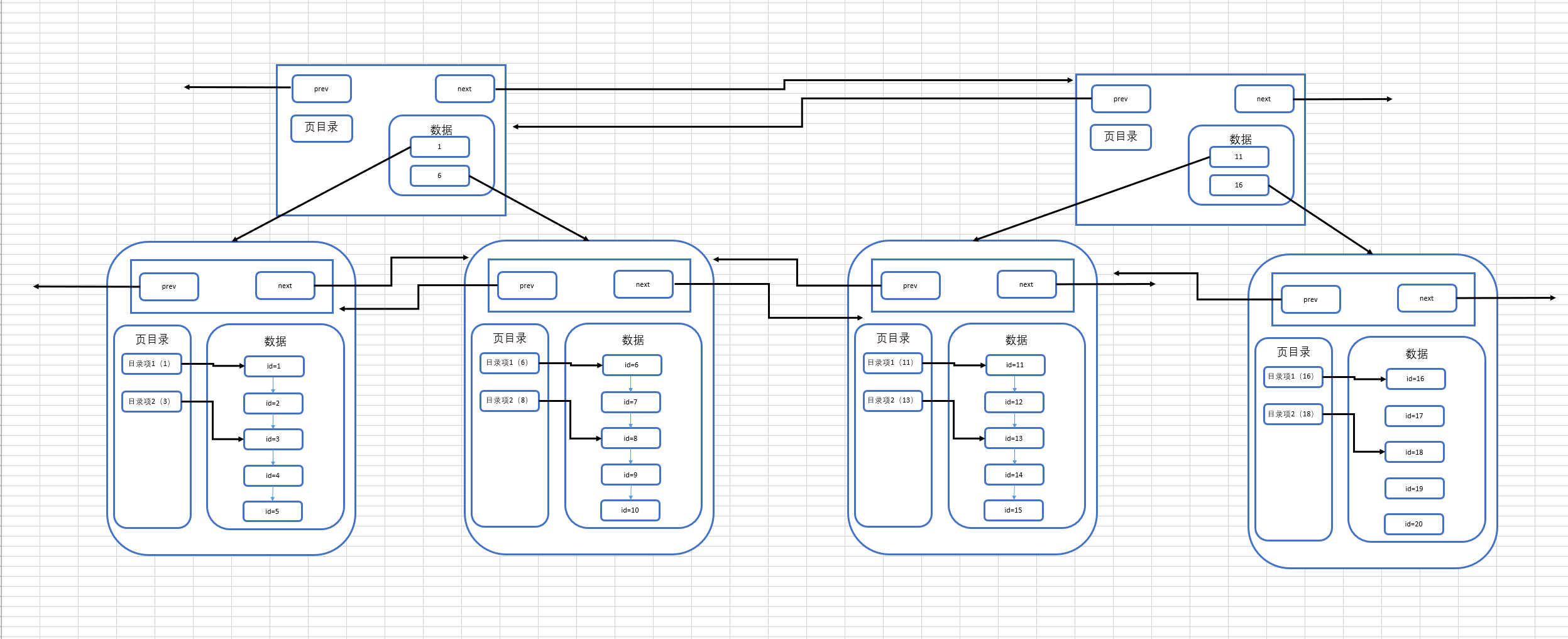The height and width of the screenshot is (639, 1568).
Task: Select the index entry box labeled 16
Action: click(x=1239, y=186)
